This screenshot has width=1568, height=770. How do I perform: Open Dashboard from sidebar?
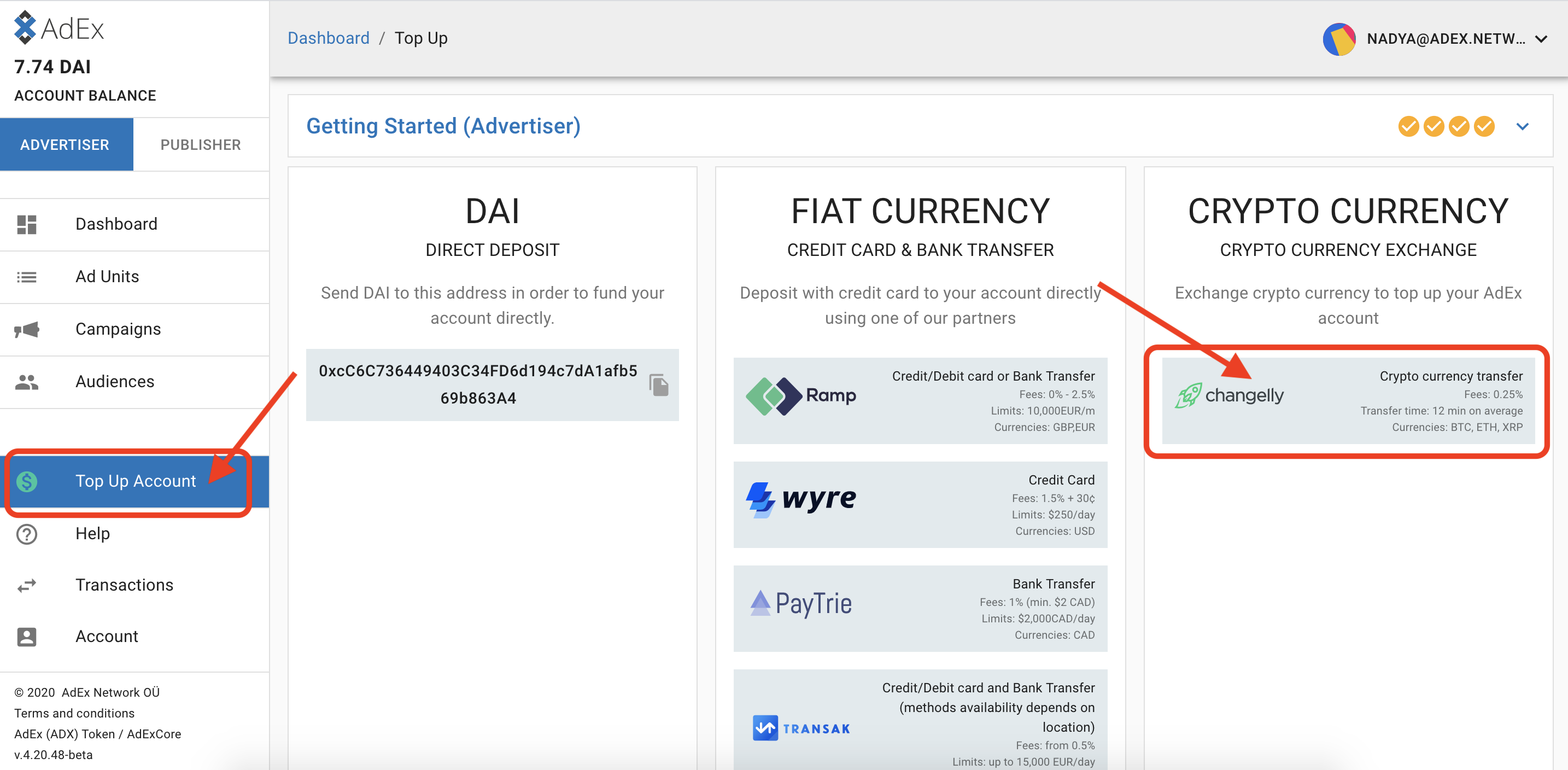click(x=134, y=225)
